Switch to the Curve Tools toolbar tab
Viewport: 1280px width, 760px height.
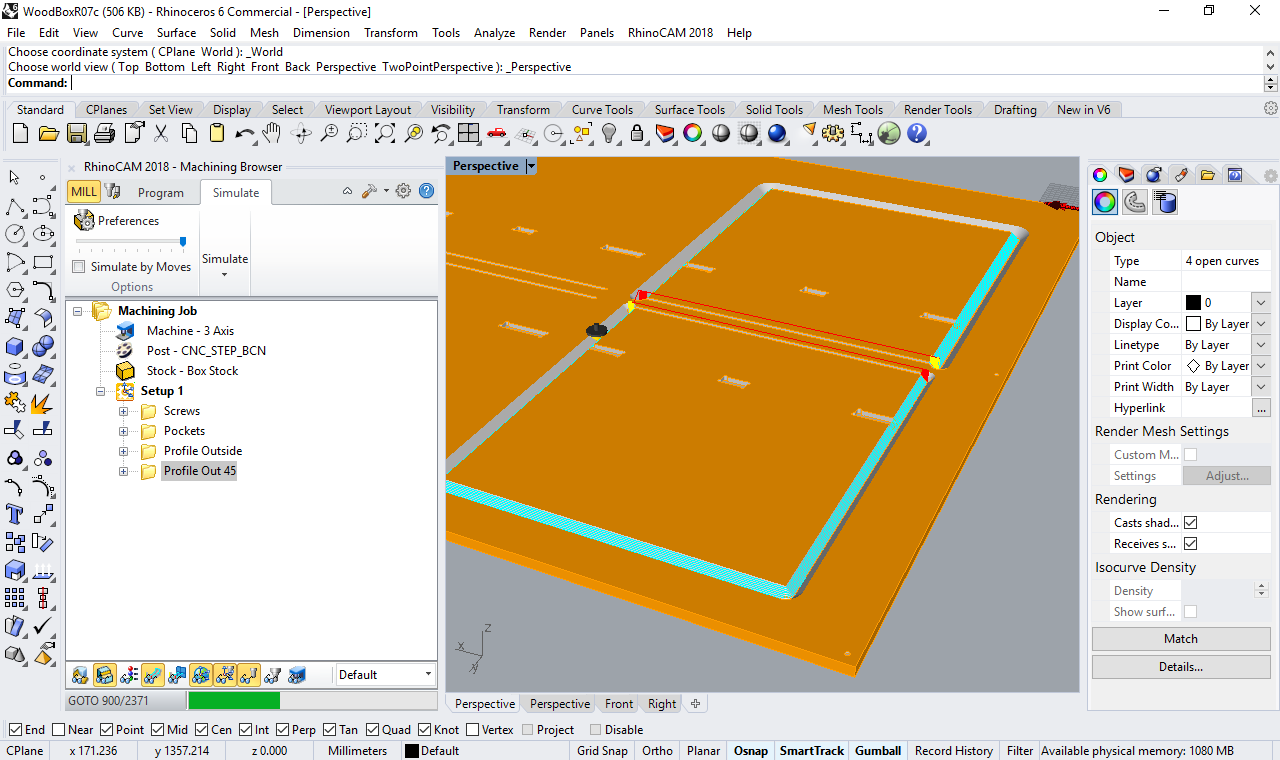(x=603, y=110)
